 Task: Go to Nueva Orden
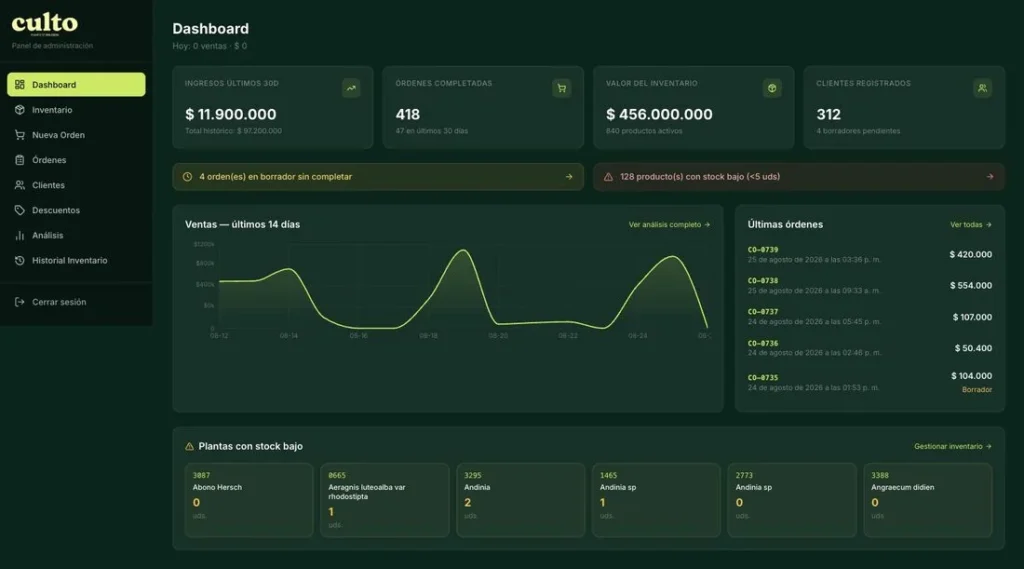point(76,135)
